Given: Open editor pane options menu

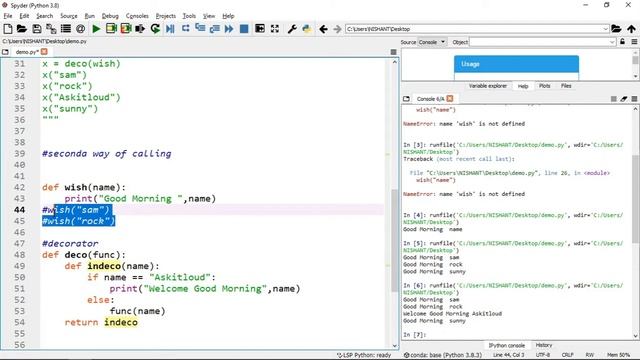Looking at the screenshot, I should 393,52.
